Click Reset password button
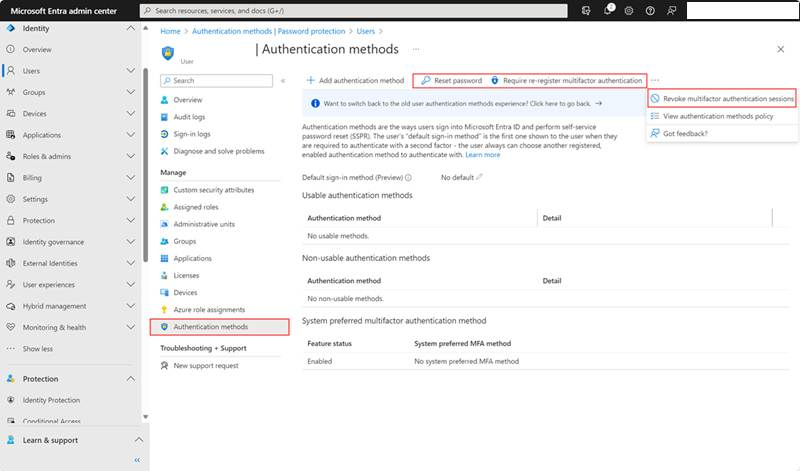This screenshot has width=800, height=471. (451, 81)
